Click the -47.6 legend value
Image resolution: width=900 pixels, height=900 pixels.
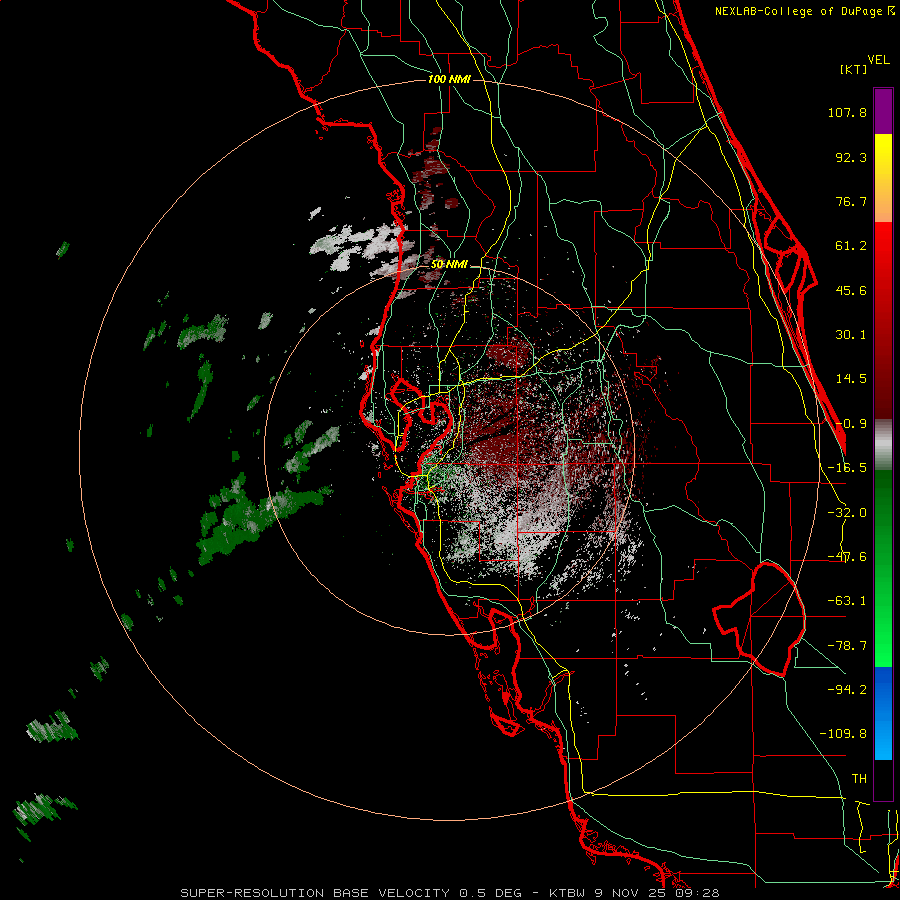click(847, 557)
